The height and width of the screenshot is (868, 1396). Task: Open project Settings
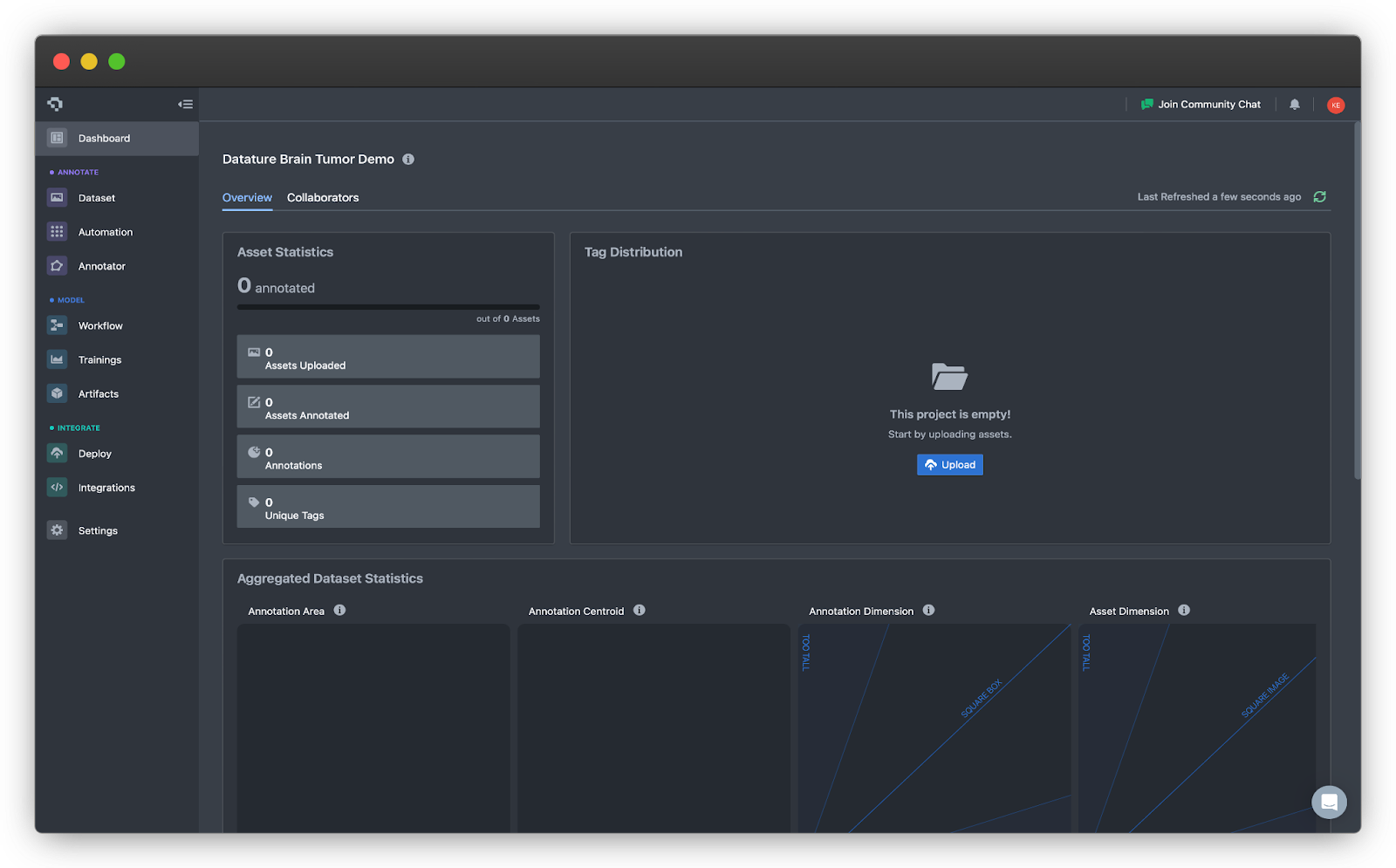click(x=97, y=530)
